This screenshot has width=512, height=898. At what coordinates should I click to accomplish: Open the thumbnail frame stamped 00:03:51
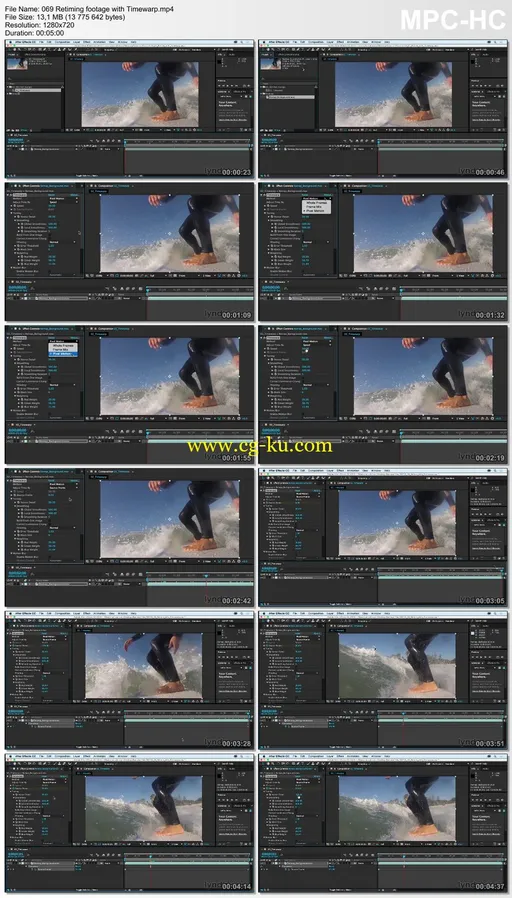(383, 680)
